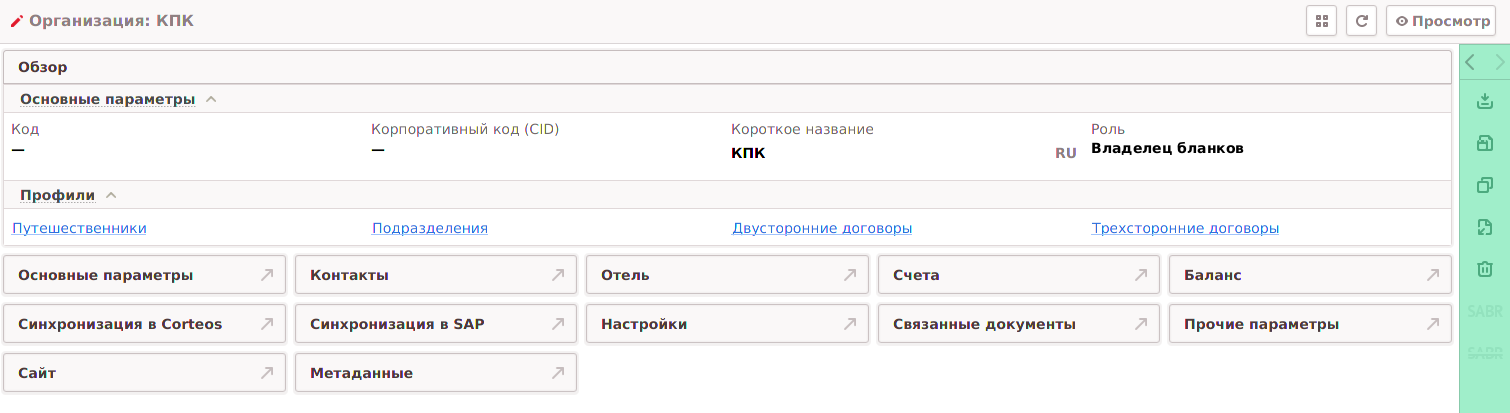
Task: Collapse the Основные параметры section
Action: 211,99
